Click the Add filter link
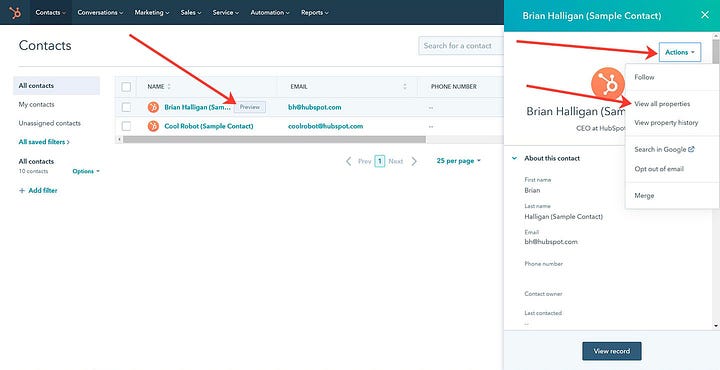This screenshot has width=720, height=370. tap(38, 190)
